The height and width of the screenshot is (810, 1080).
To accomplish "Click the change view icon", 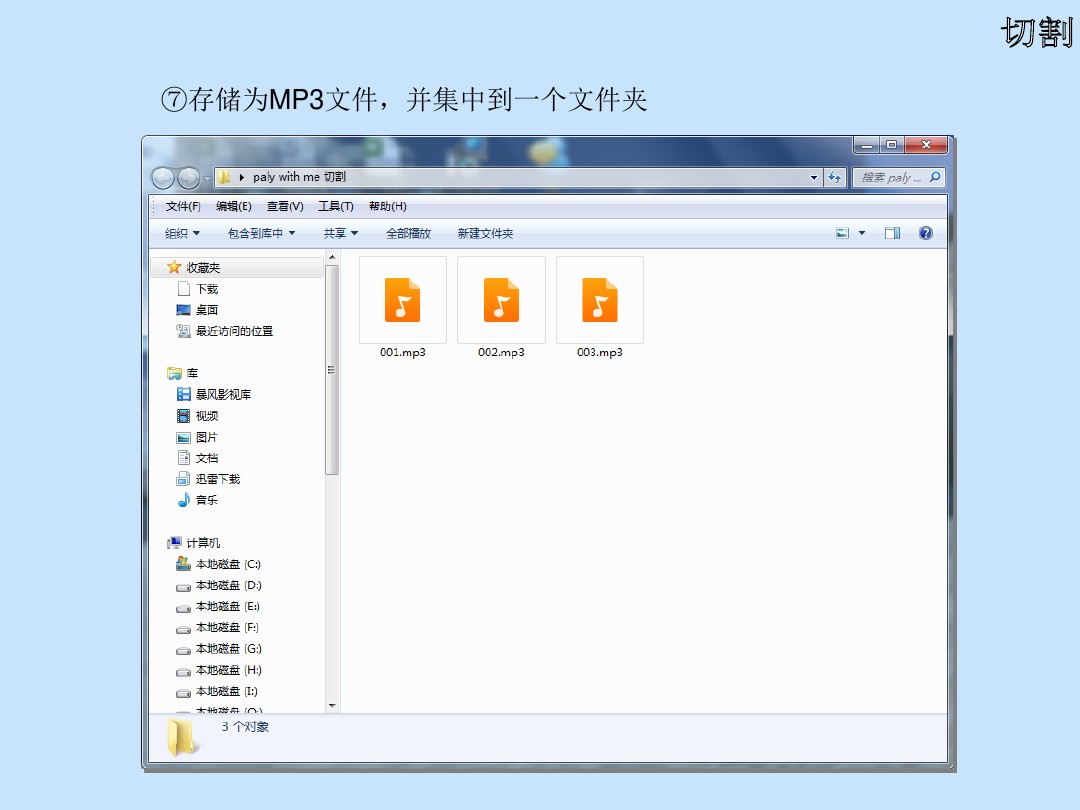I will point(843,233).
